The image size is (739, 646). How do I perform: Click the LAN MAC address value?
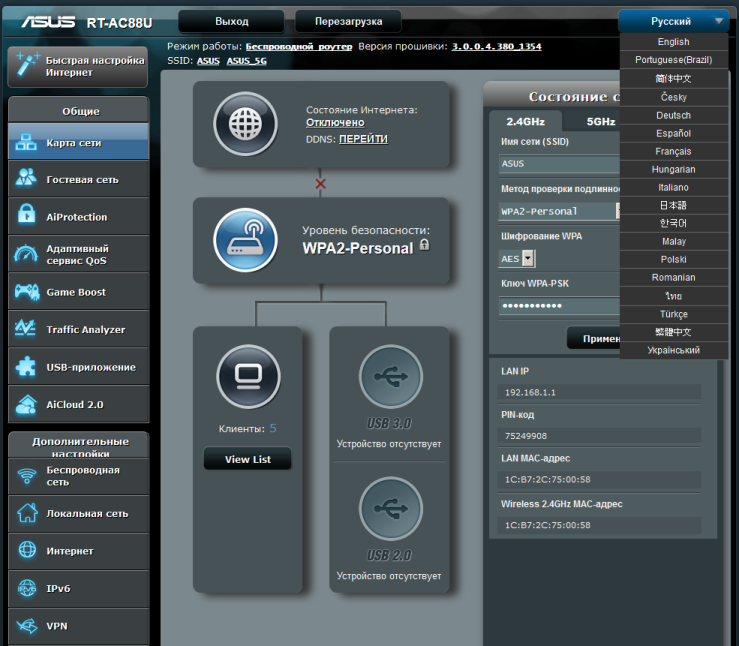coord(599,480)
